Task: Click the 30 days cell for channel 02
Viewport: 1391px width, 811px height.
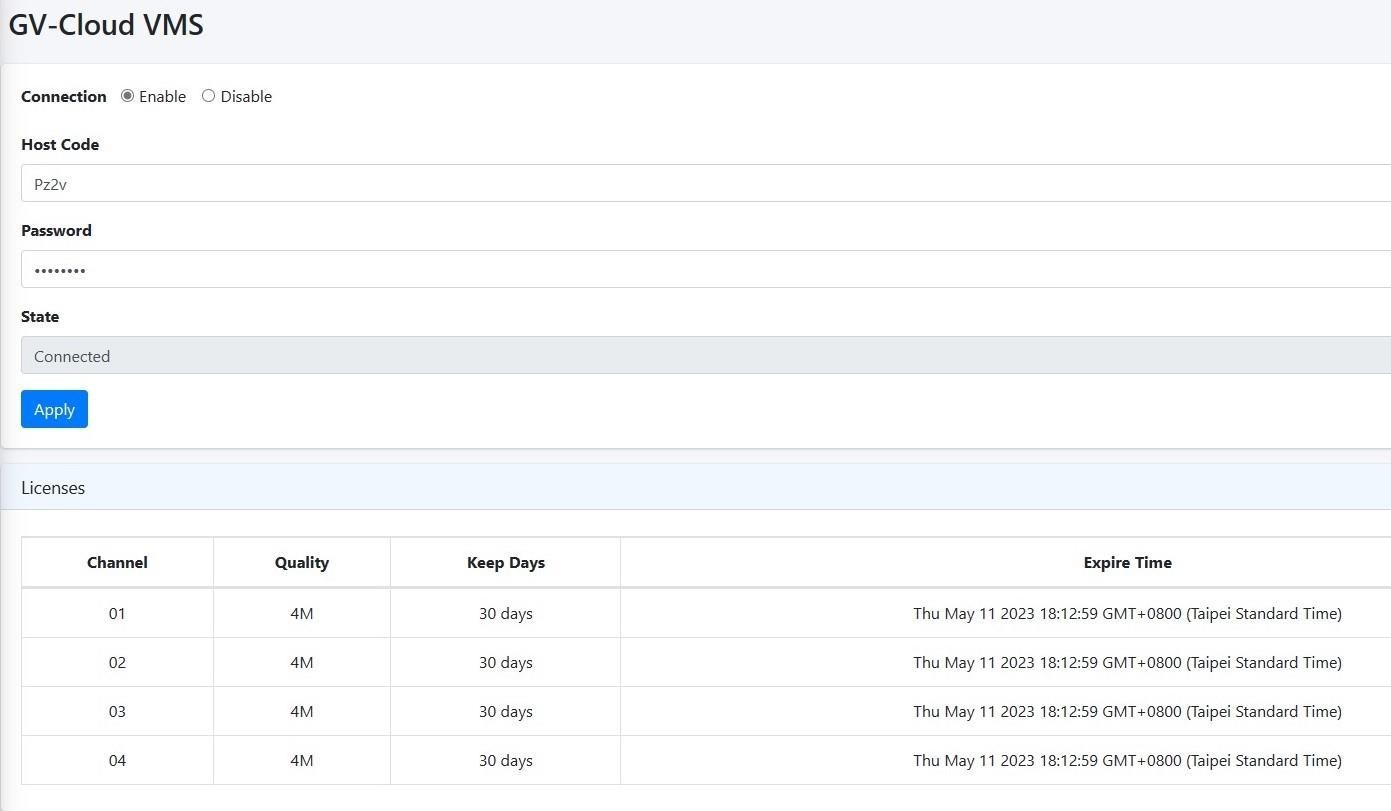Action: 505,663
